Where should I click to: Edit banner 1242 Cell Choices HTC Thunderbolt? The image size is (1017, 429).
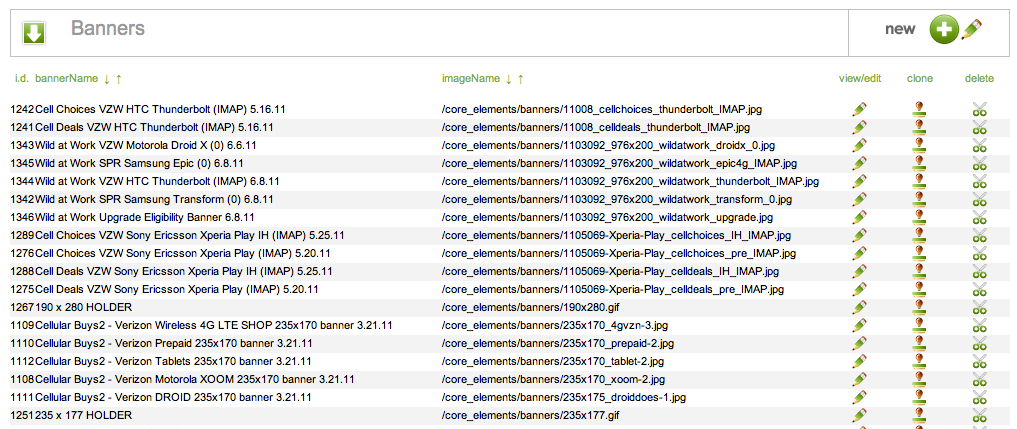point(859,109)
